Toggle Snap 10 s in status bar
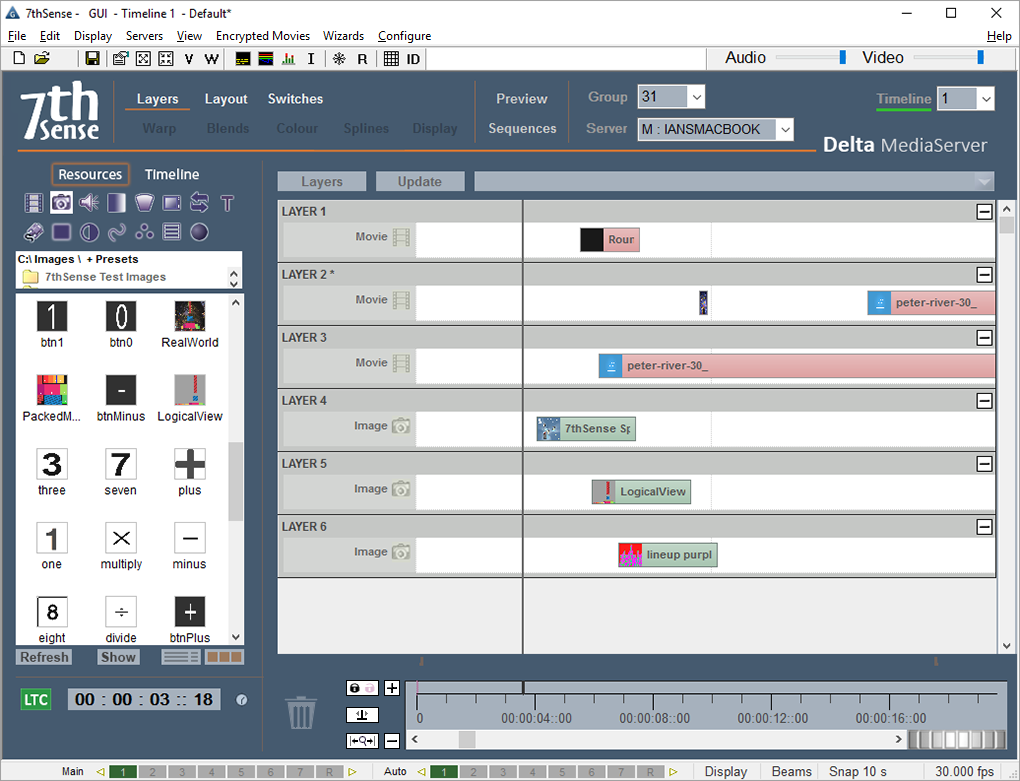This screenshot has height=781, width=1020. point(858,771)
